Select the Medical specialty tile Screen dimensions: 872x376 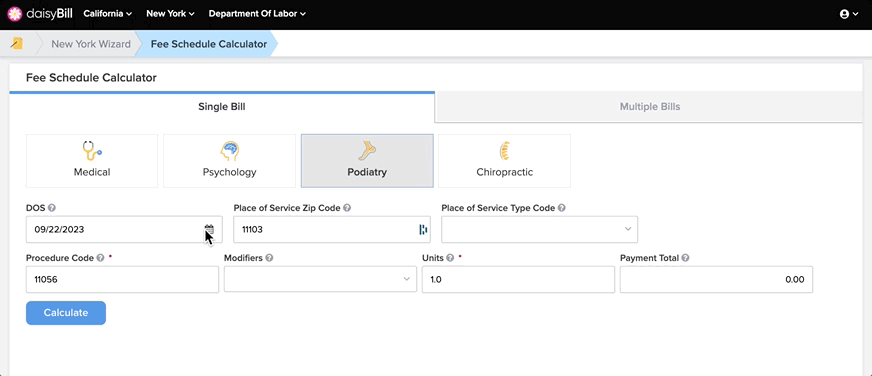92,161
